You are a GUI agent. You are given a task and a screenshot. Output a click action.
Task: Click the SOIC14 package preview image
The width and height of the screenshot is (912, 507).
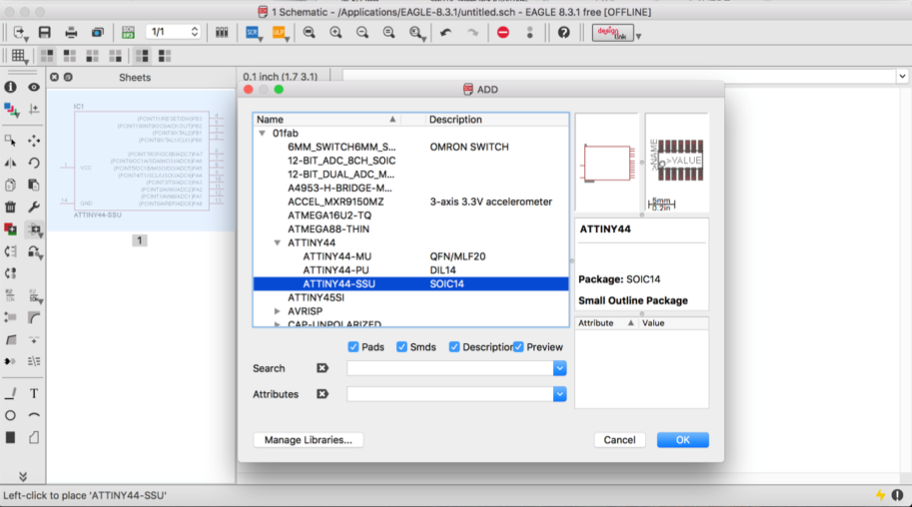[677, 162]
